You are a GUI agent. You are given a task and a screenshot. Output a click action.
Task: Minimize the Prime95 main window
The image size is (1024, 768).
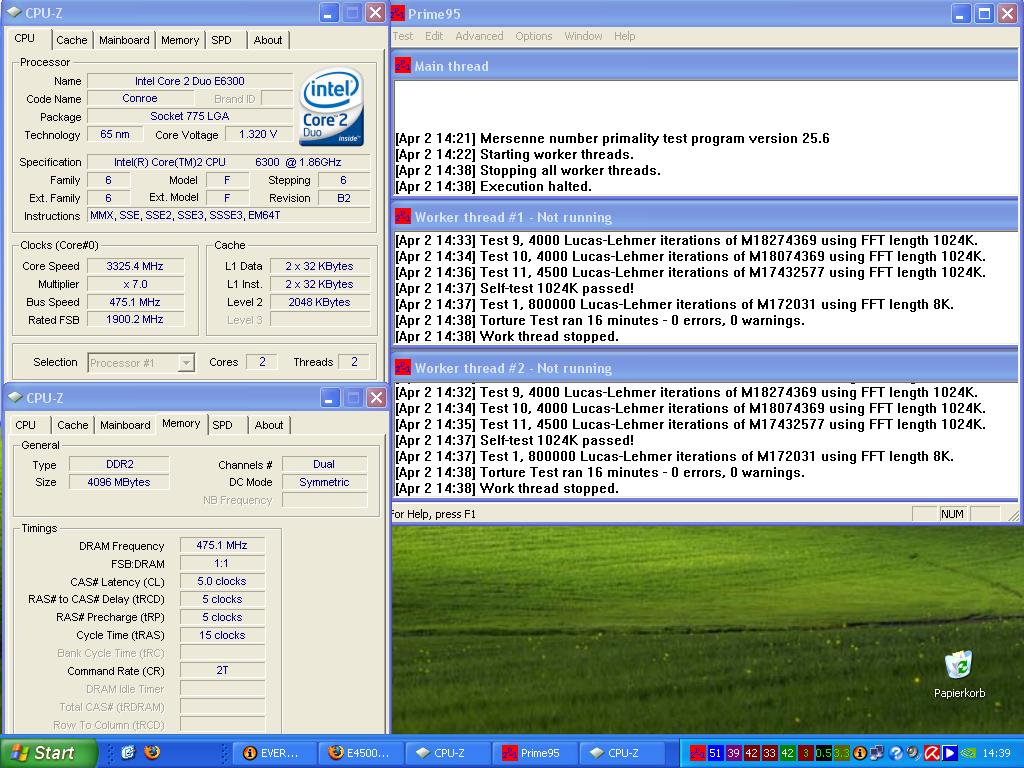960,14
